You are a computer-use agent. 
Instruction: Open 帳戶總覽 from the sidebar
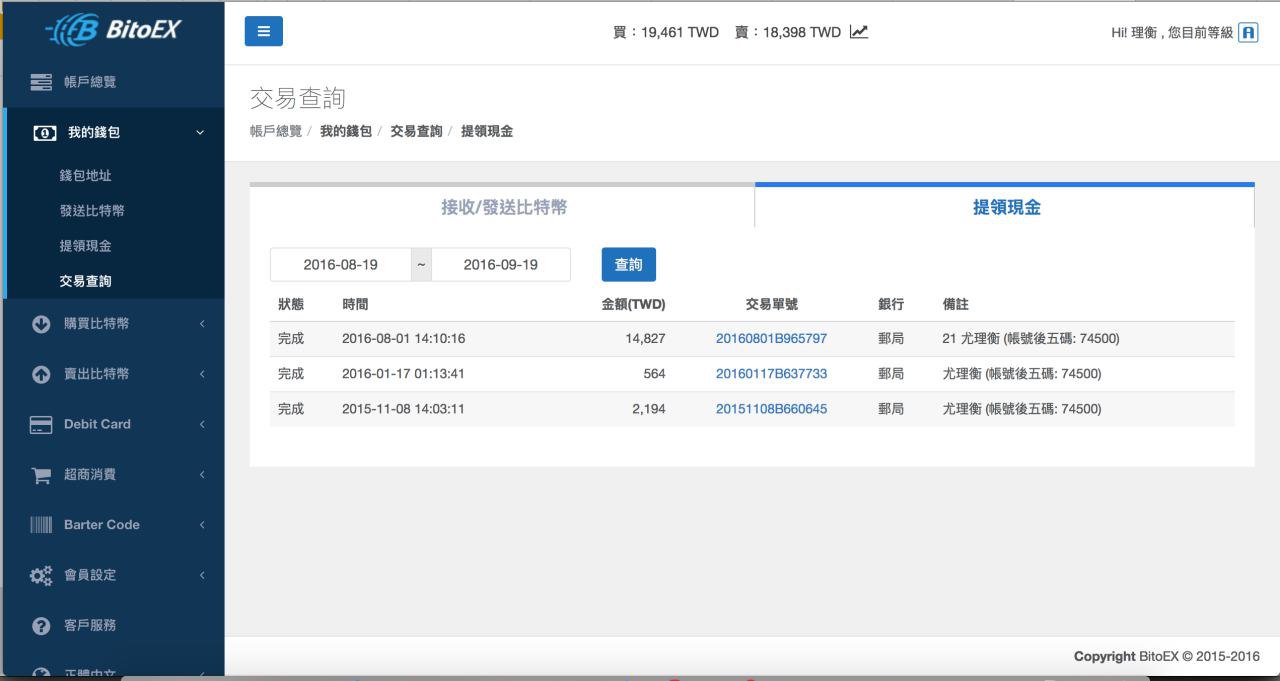coord(90,82)
